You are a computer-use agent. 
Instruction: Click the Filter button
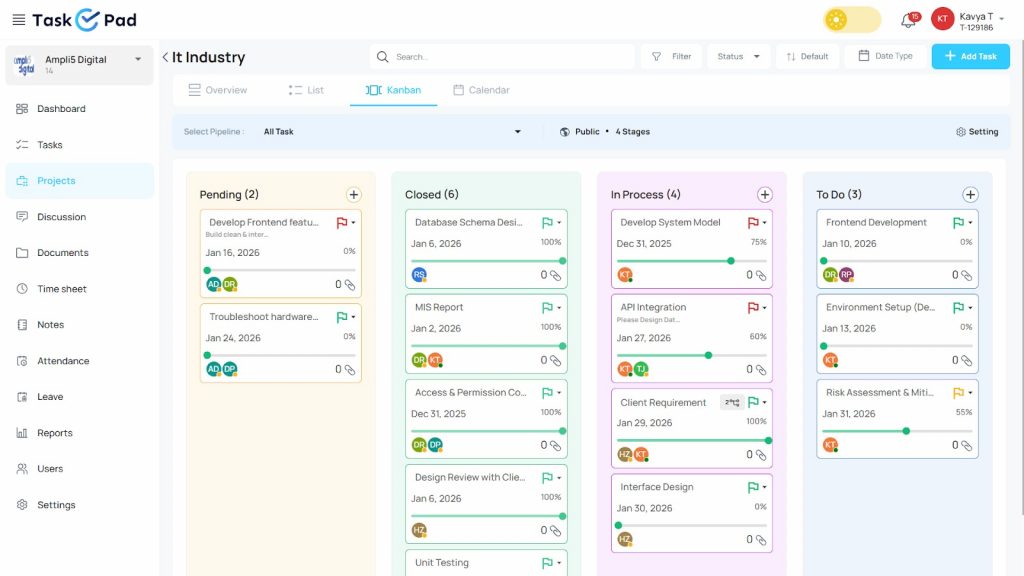(x=671, y=57)
